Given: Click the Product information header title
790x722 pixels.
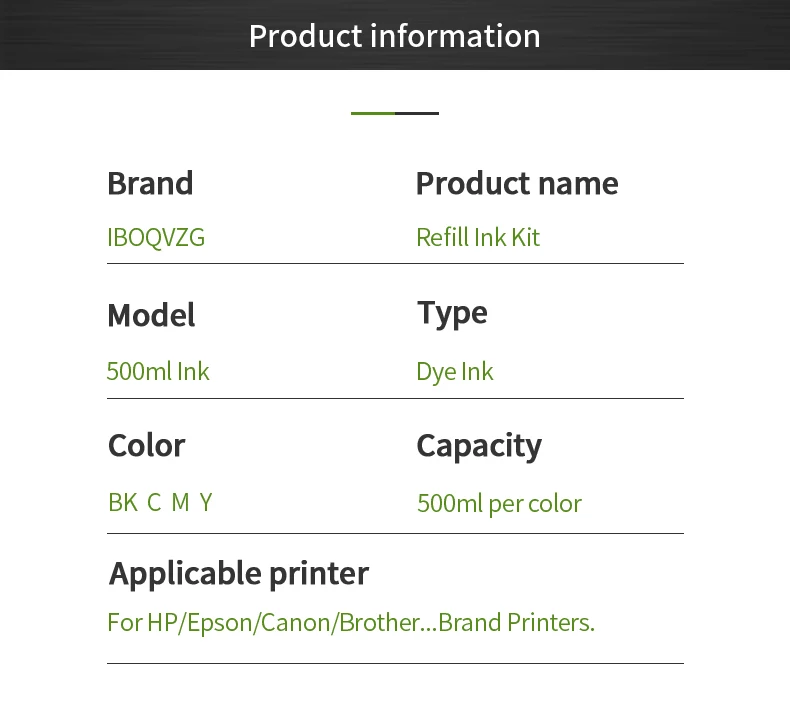Looking at the screenshot, I should [394, 36].
